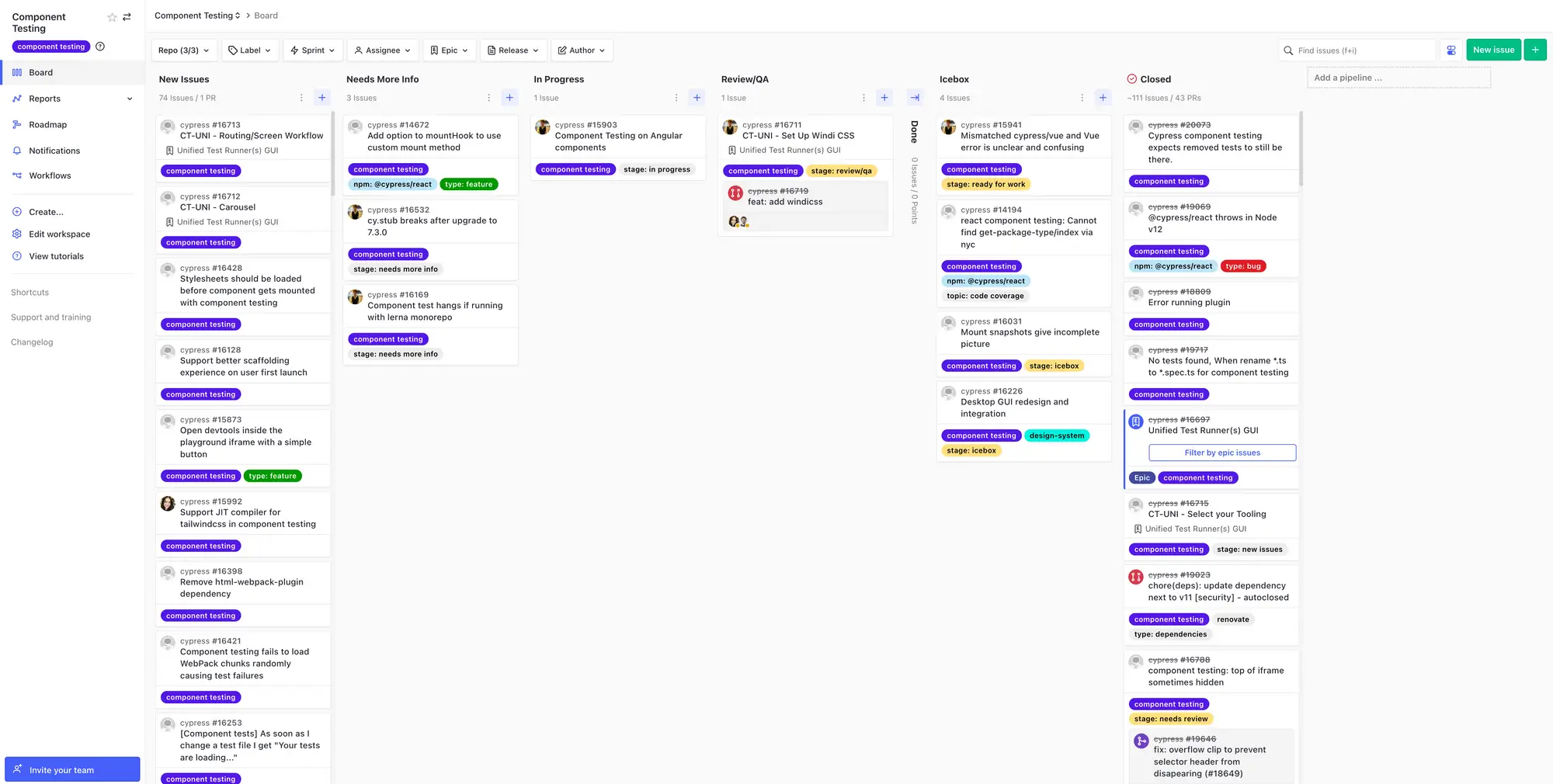Open help icon next to component testing label
This screenshot has width=1553, height=784.
(100, 47)
